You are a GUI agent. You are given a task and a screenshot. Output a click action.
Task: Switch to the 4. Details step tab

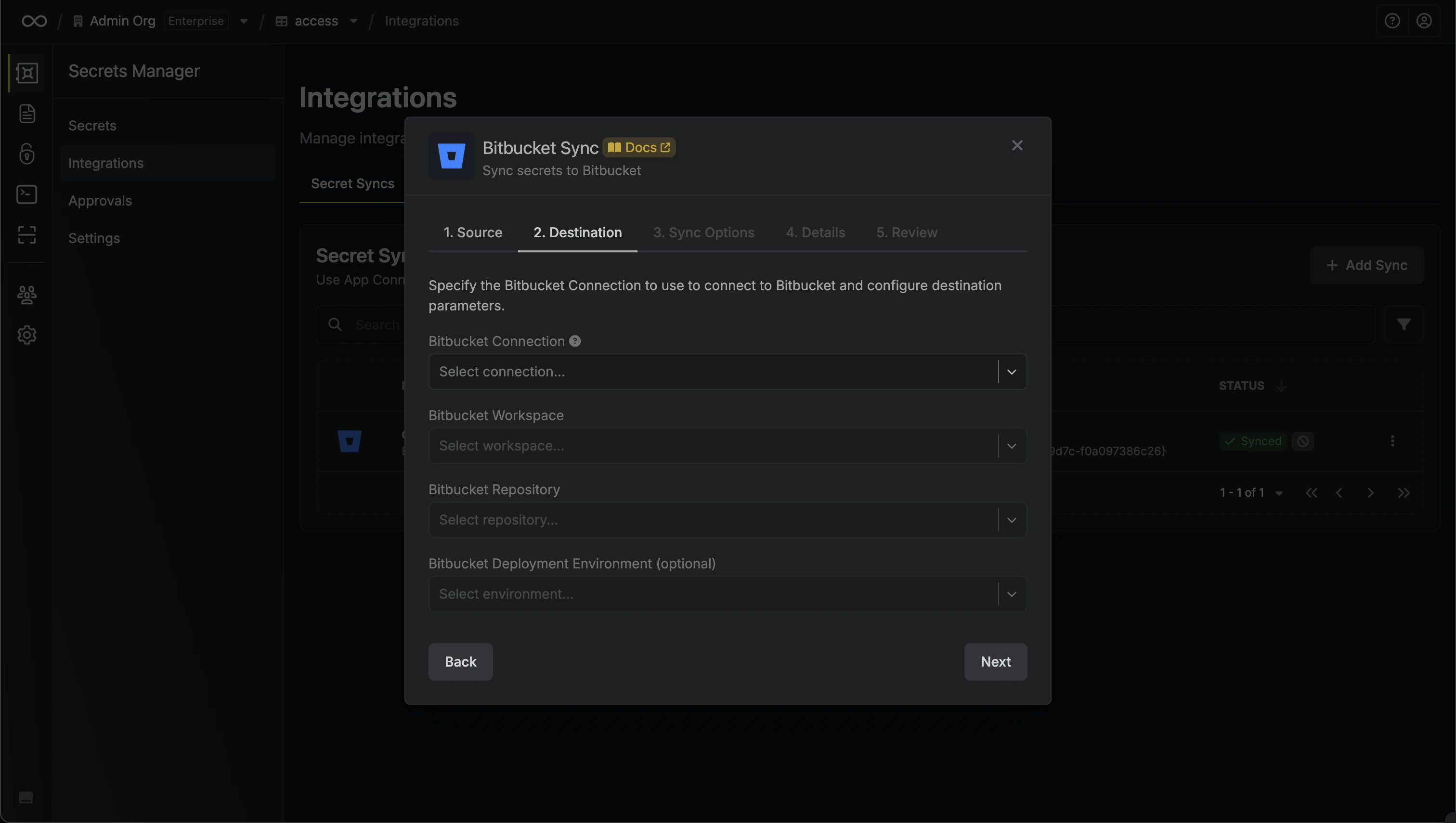coord(815,233)
